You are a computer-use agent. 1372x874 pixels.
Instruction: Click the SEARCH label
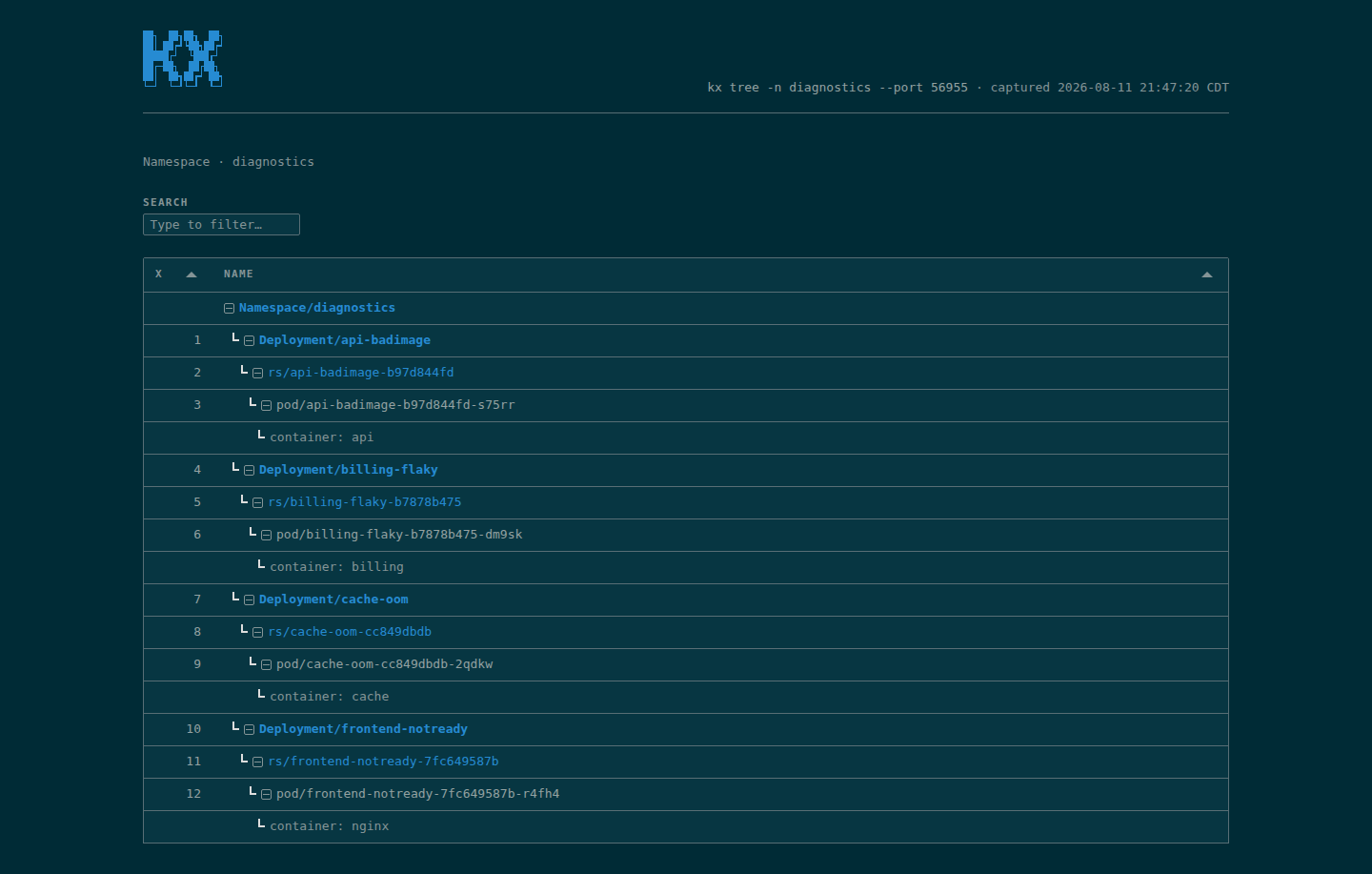click(165, 202)
